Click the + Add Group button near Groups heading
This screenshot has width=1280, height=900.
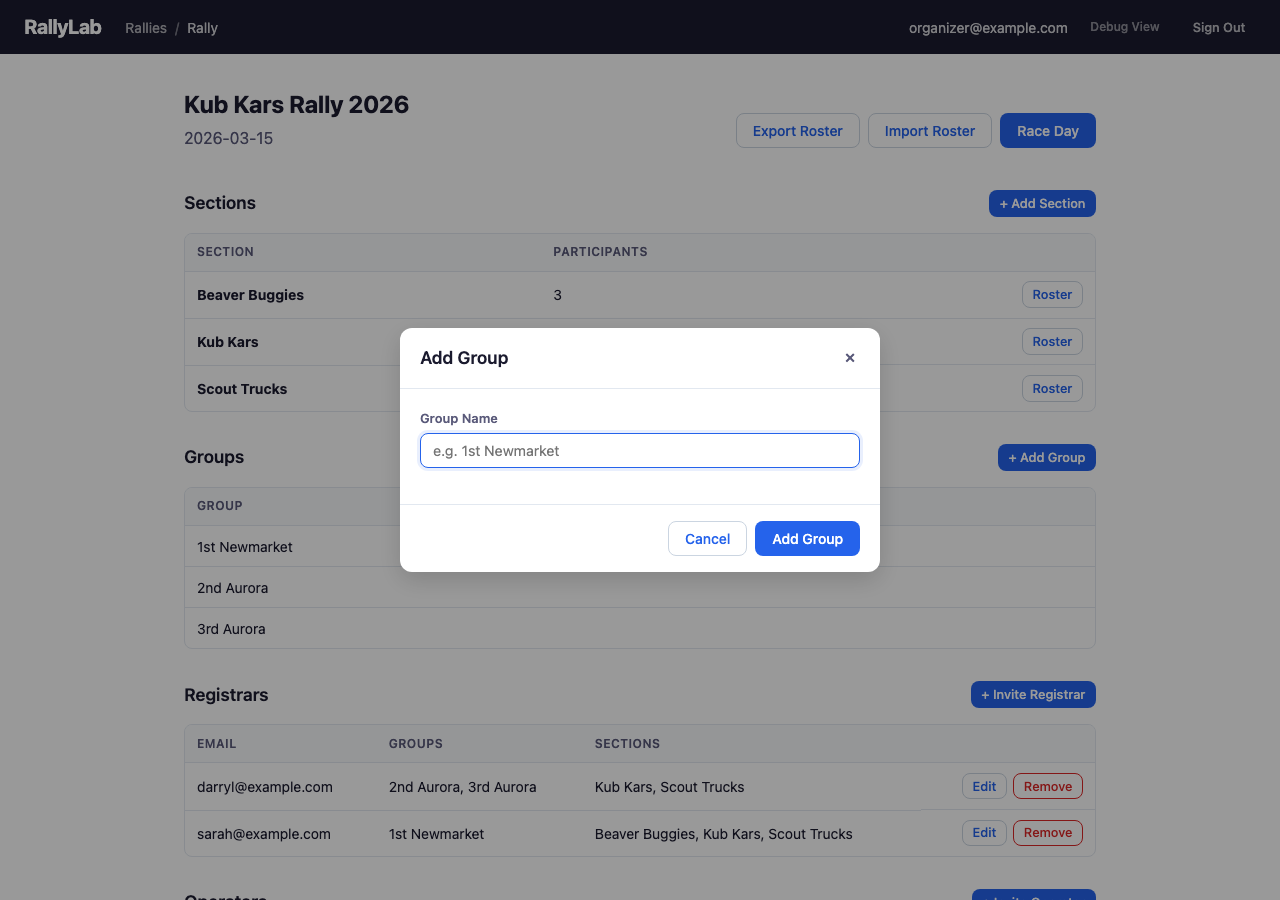click(x=1046, y=457)
